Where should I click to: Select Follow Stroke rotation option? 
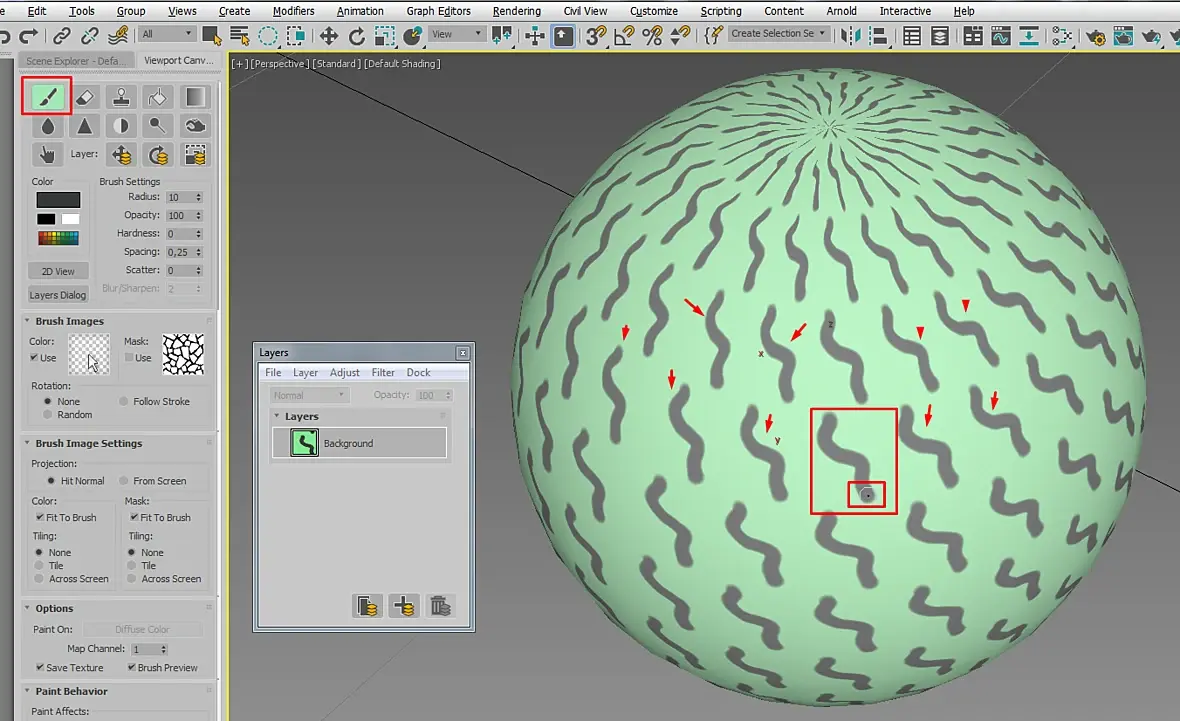coord(125,401)
